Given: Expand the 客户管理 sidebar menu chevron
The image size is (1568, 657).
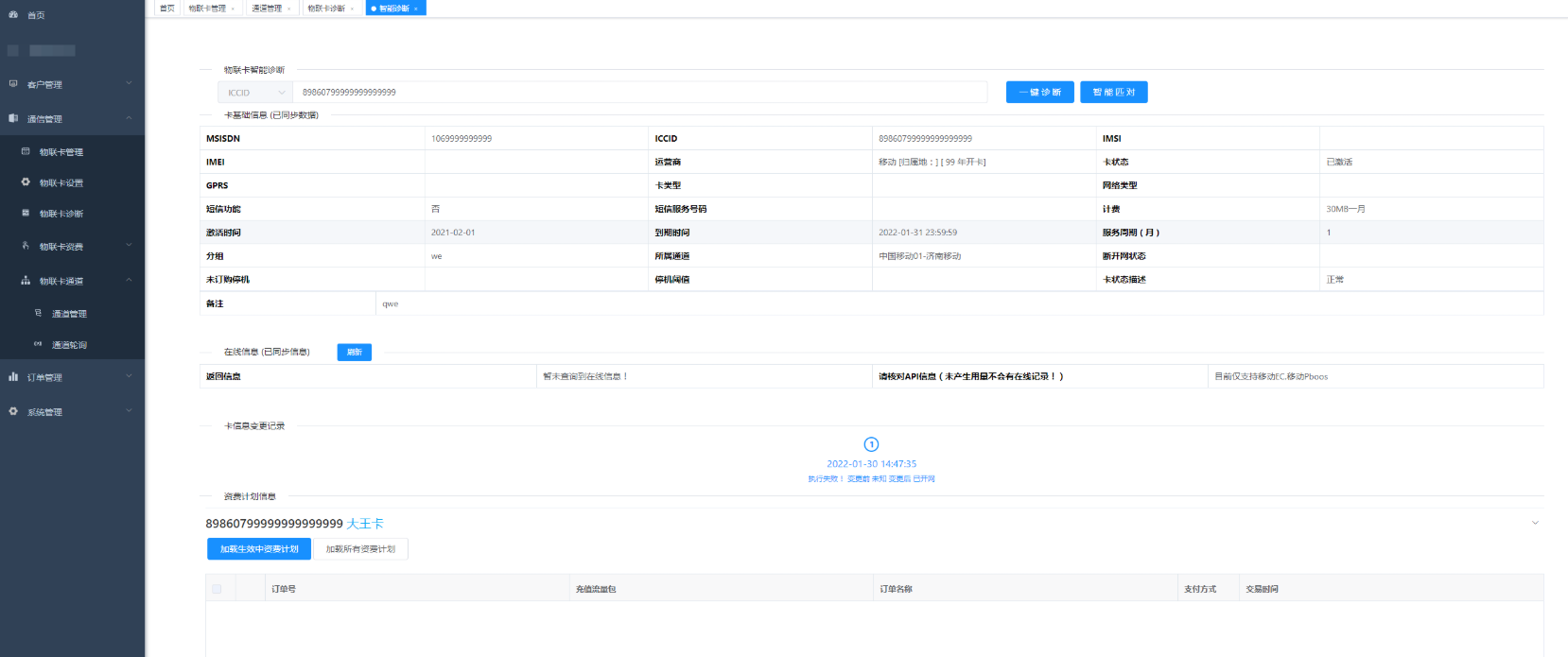Looking at the screenshot, I should pos(129,83).
